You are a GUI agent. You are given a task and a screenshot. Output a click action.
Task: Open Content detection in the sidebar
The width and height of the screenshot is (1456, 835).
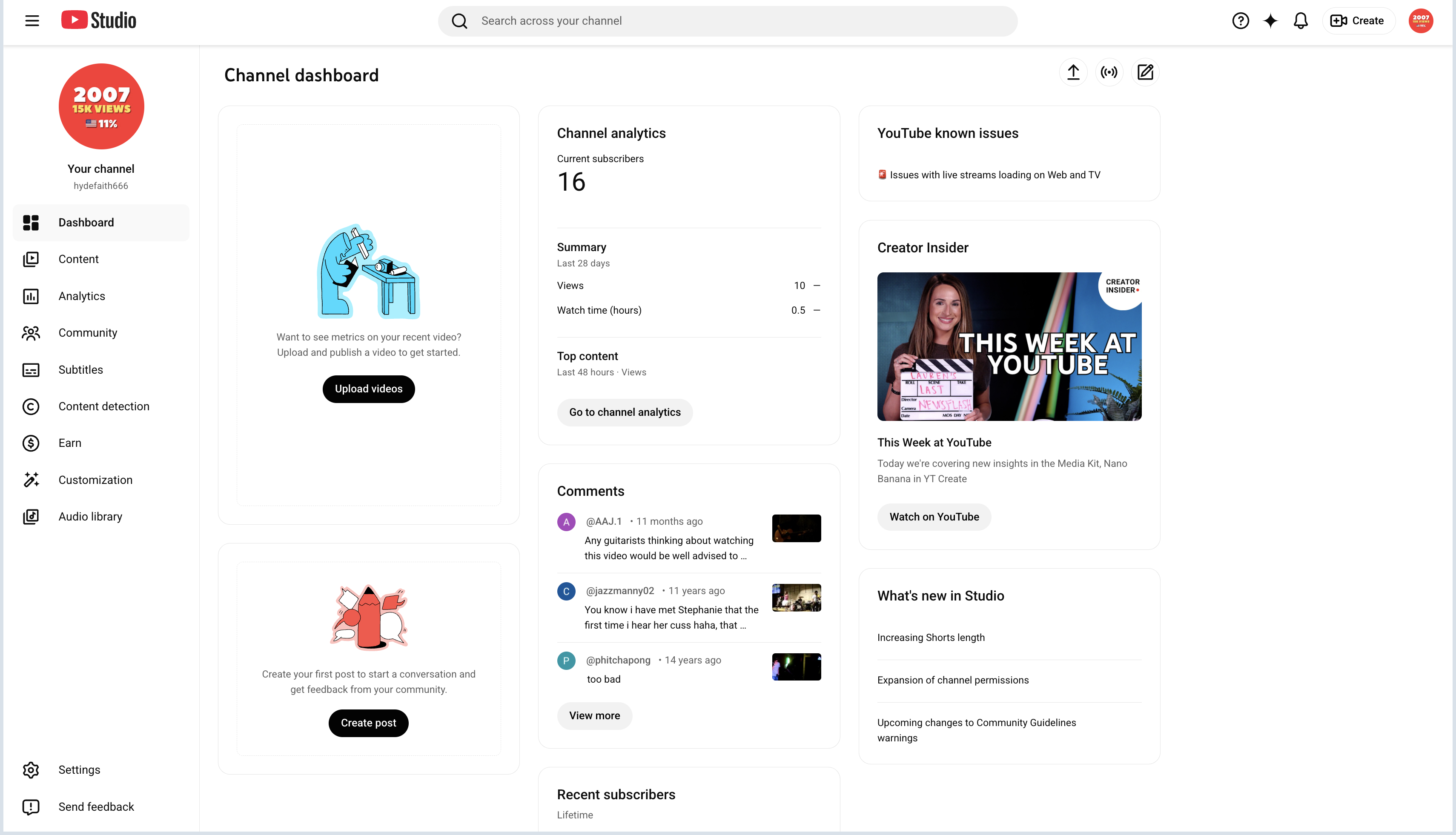tap(101, 406)
